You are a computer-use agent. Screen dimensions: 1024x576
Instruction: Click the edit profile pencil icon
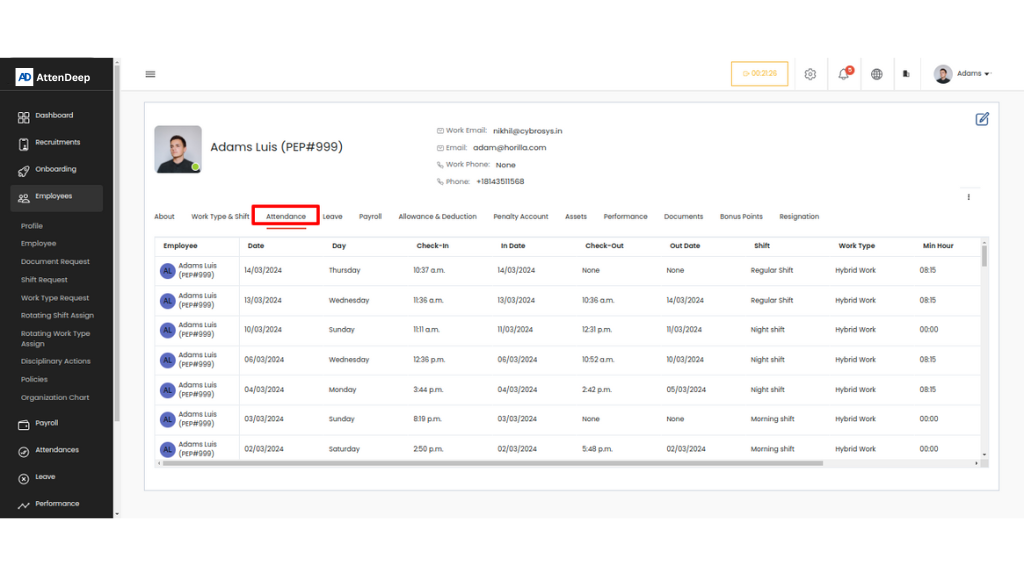(x=982, y=119)
